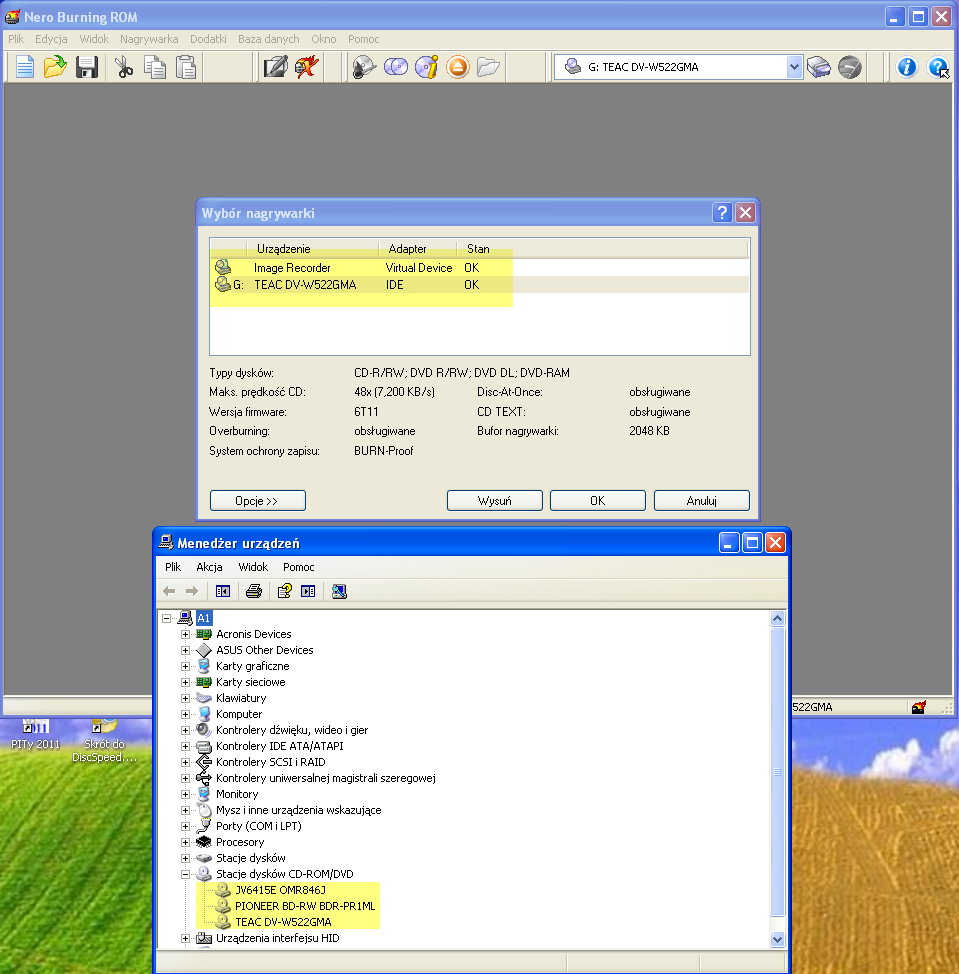
Task: Click Device Manager scrollbar up arrow
Action: pyautogui.click(x=778, y=619)
